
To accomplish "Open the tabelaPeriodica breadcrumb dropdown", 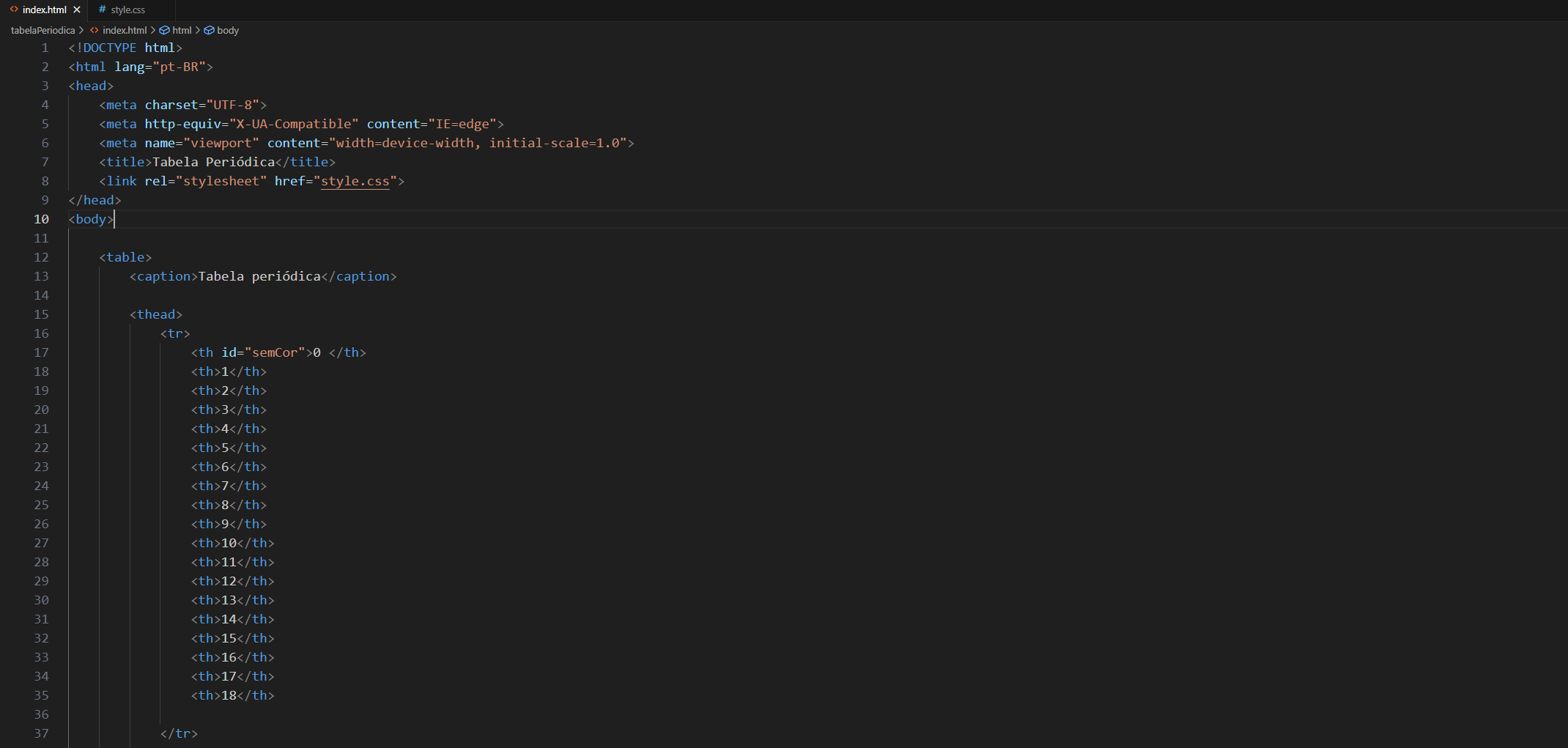I will 42,30.
